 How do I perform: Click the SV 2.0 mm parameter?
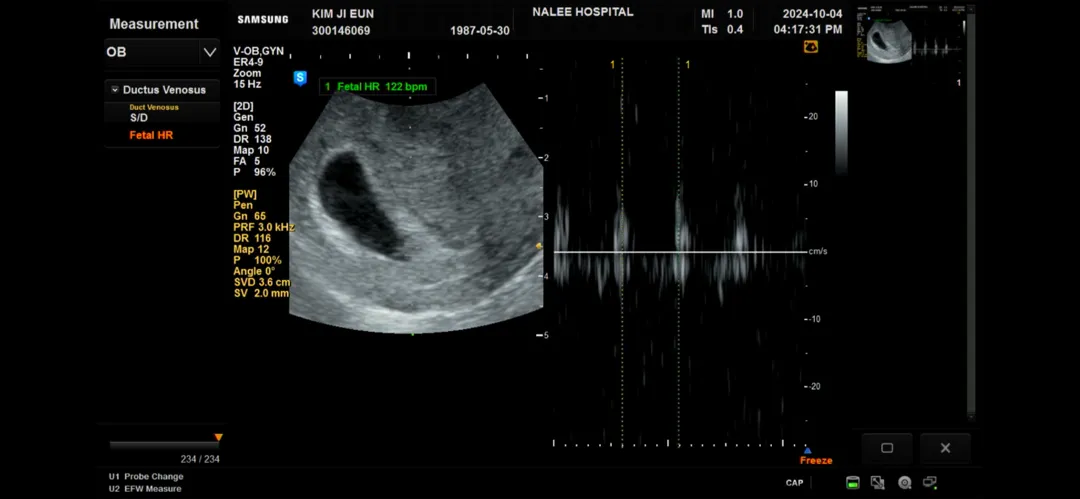pos(262,294)
